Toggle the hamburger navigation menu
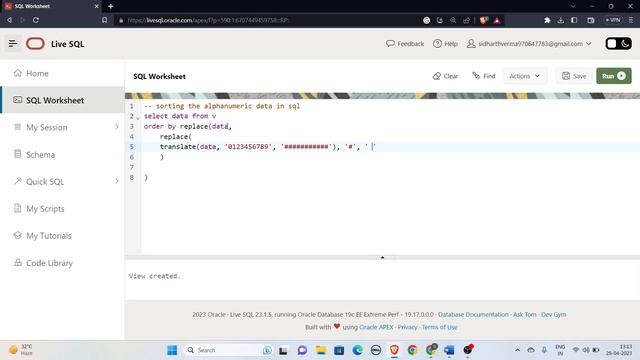The image size is (640, 360). point(13,43)
